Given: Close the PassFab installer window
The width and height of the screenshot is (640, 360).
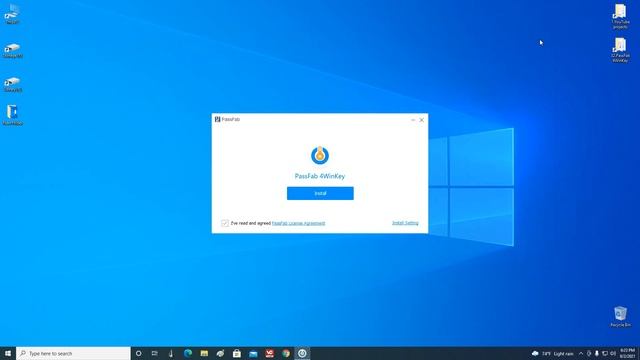Looking at the screenshot, I should point(422,120).
